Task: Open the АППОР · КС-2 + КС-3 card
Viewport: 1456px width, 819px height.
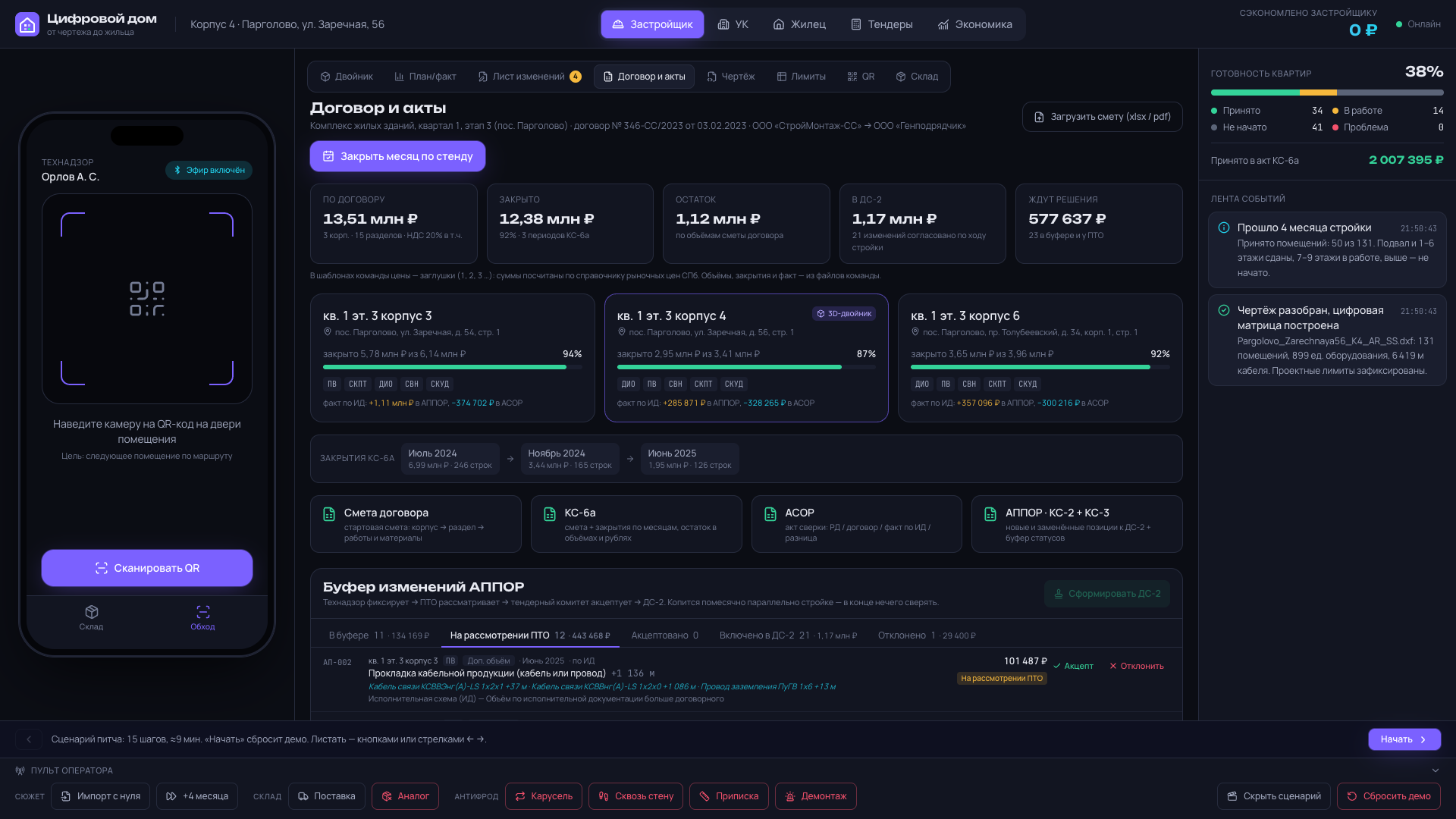Action: (1077, 524)
